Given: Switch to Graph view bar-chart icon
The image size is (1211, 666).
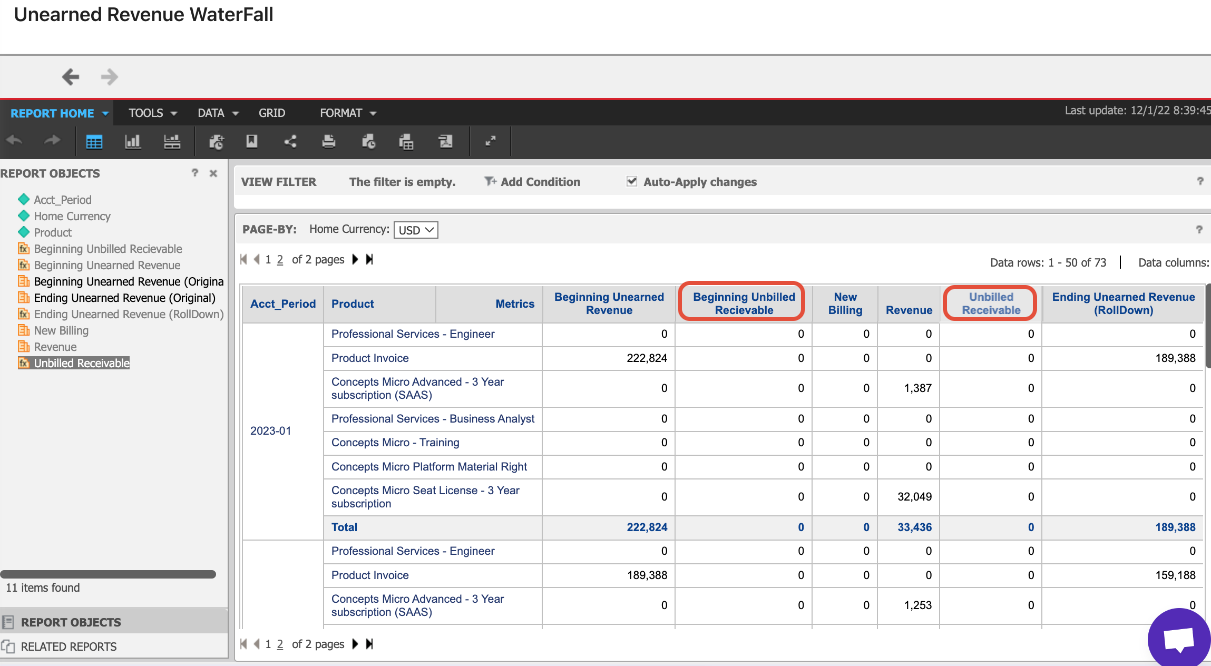Looking at the screenshot, I should 132,141.
